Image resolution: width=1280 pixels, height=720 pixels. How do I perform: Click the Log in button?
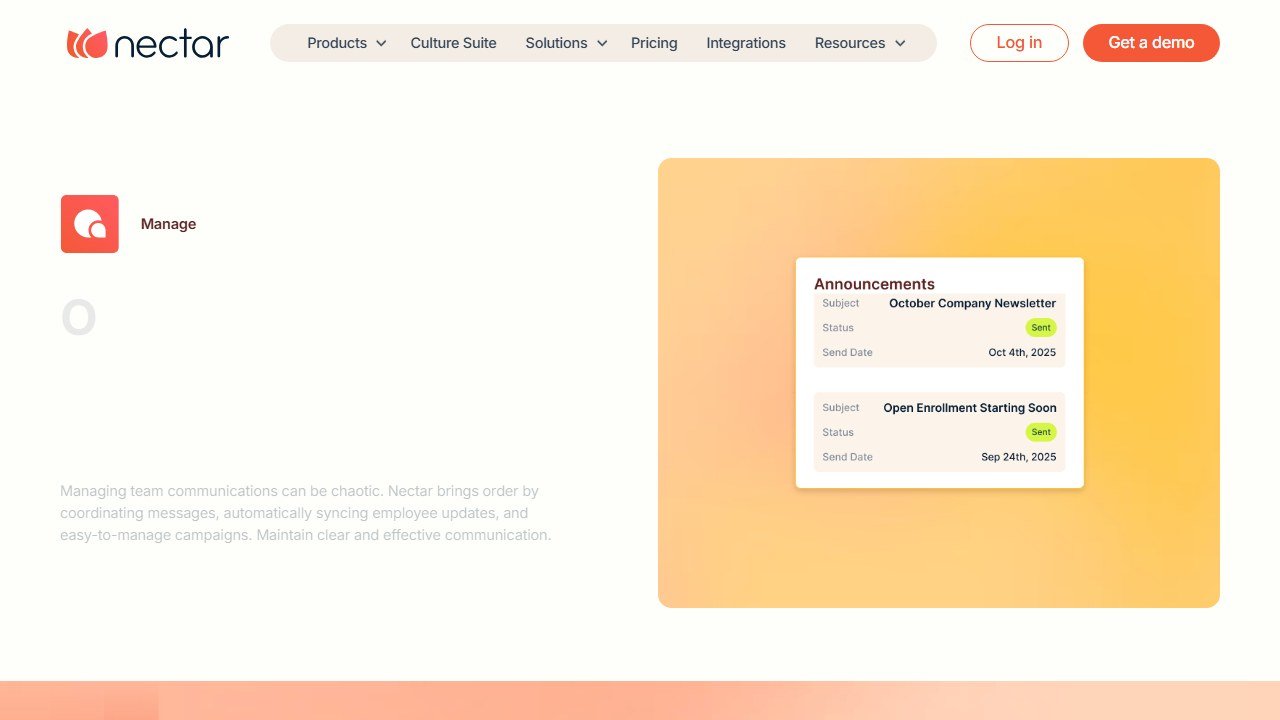(x=1019, y=43)
